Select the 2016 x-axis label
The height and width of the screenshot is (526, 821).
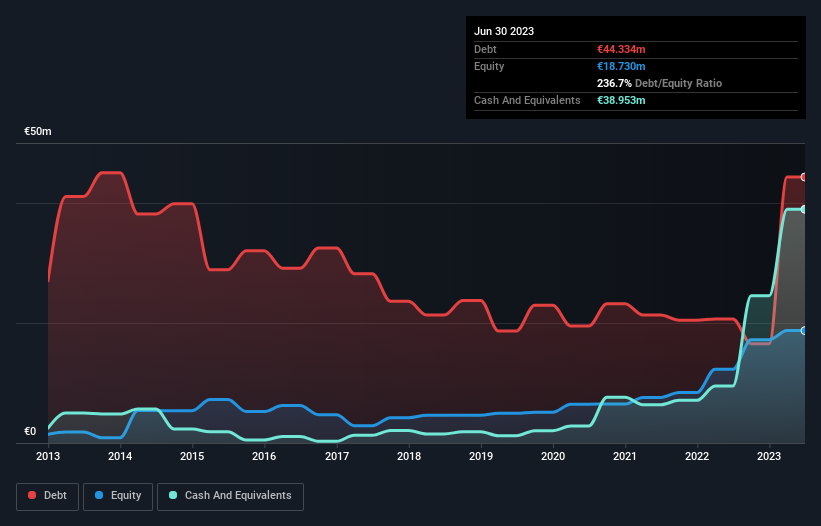click(264, 456)
